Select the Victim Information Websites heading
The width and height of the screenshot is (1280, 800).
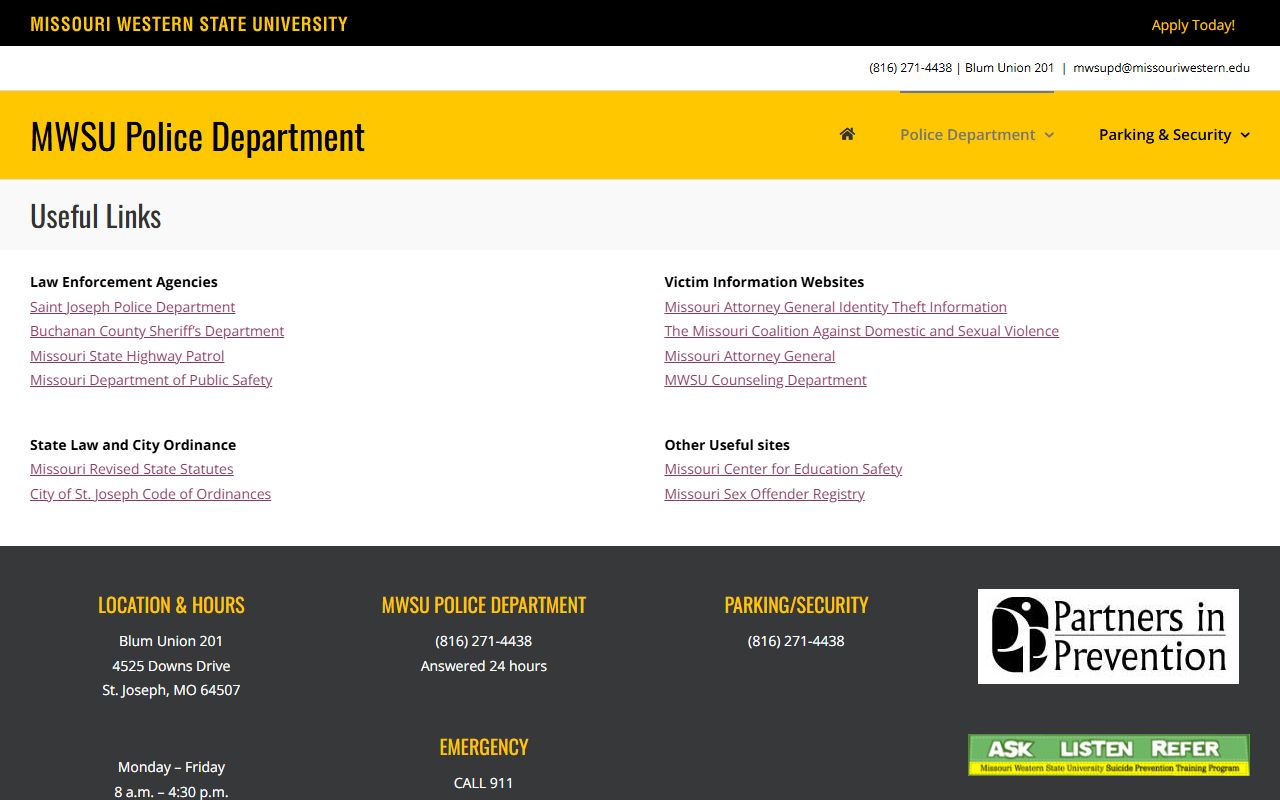(x=764, y=282)
